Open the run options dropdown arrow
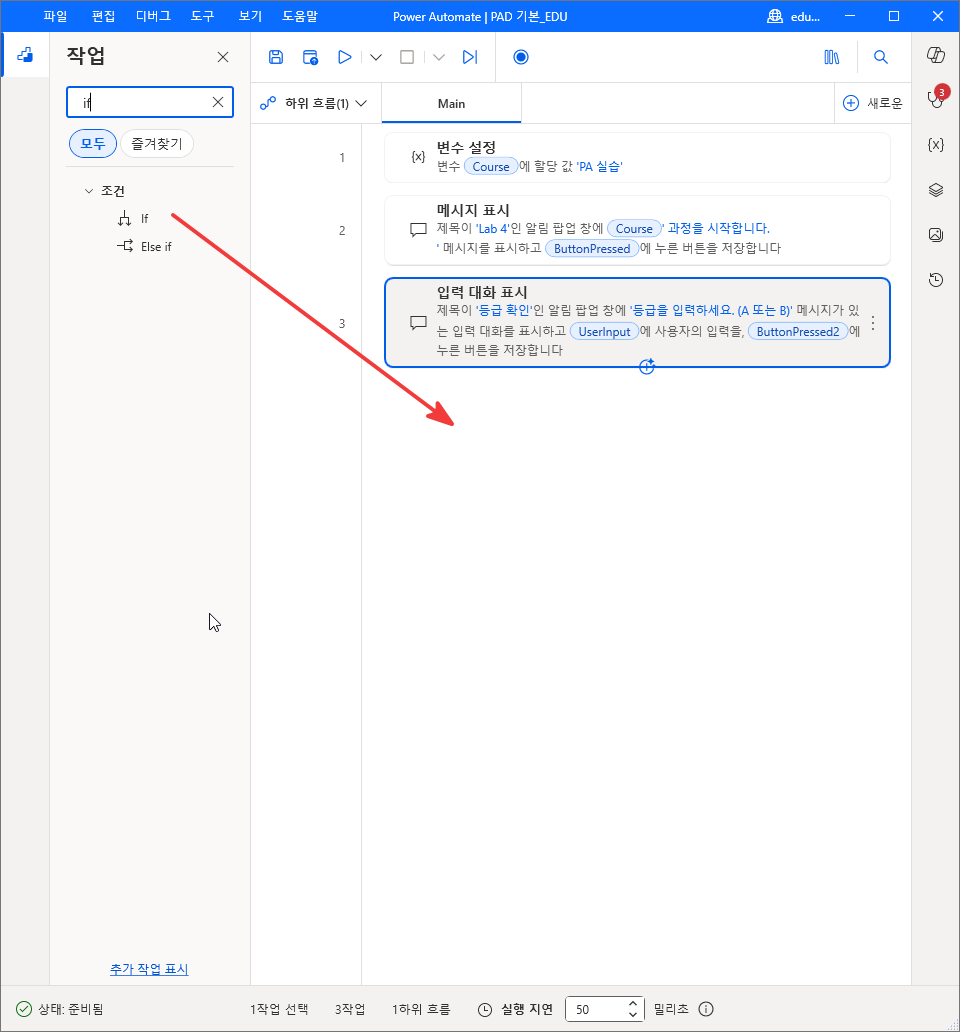 point(376,57)
